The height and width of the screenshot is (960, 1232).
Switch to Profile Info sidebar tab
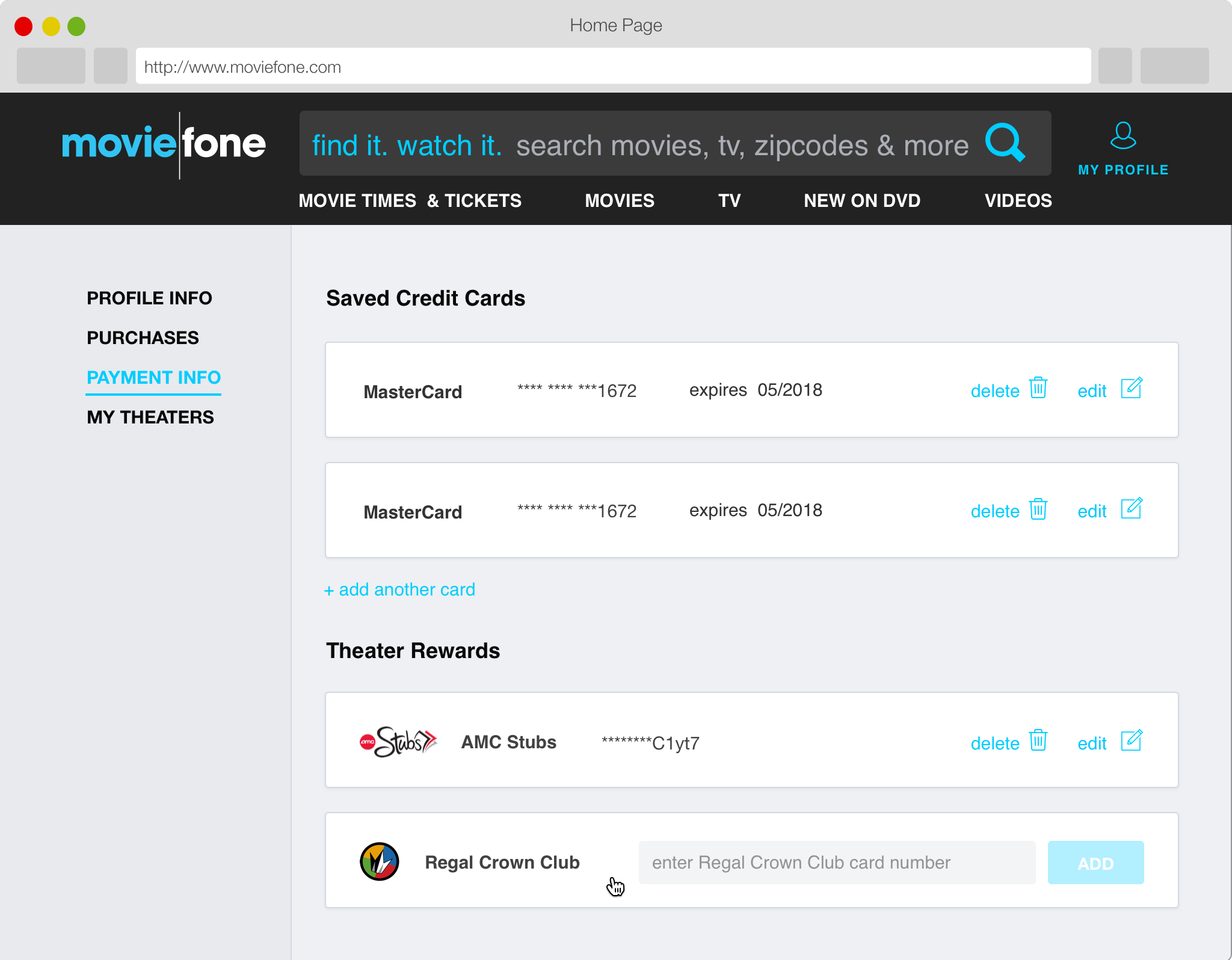click(149, 298)
